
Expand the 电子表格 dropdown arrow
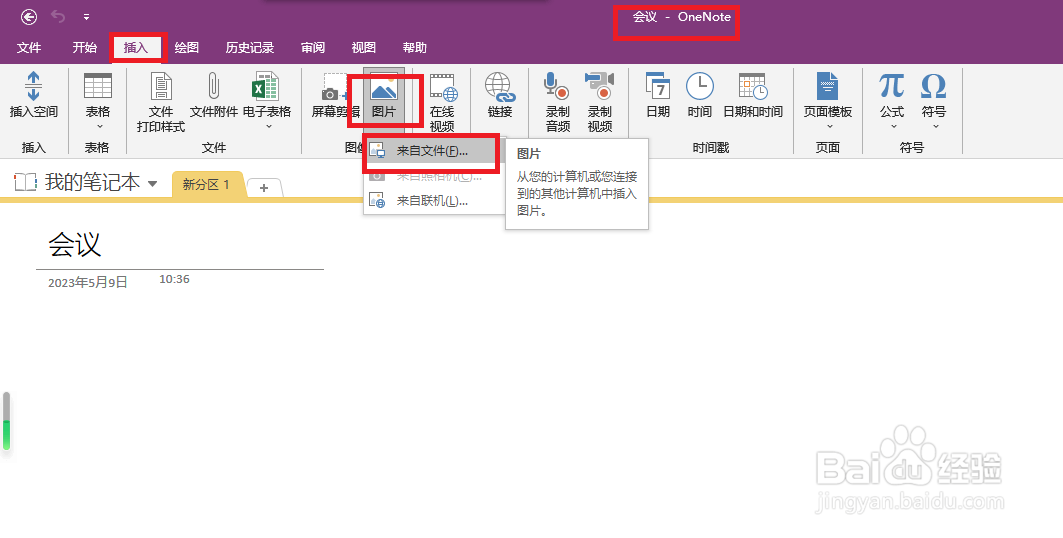[x=268, y=127]
